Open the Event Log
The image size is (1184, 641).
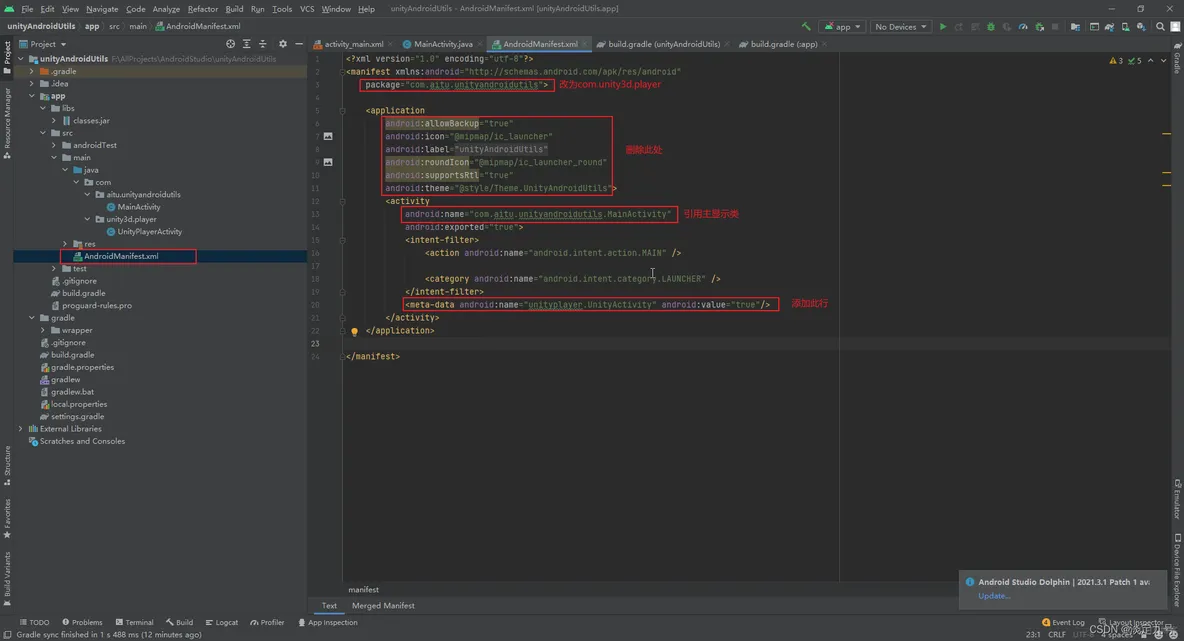[1063, 623]
